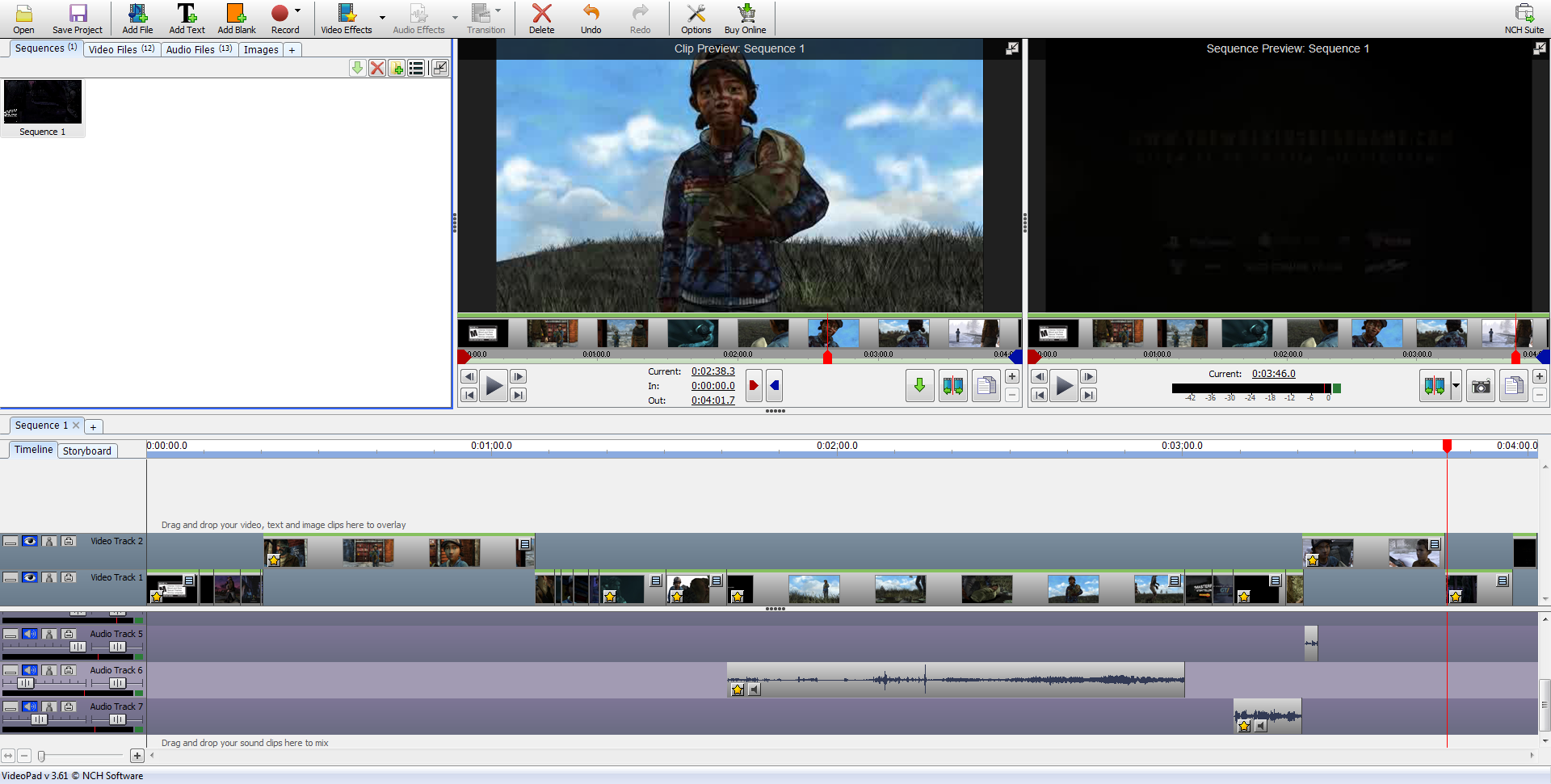Edit the Clip Preview In time value
The image size is (1551, 784).
713,386
